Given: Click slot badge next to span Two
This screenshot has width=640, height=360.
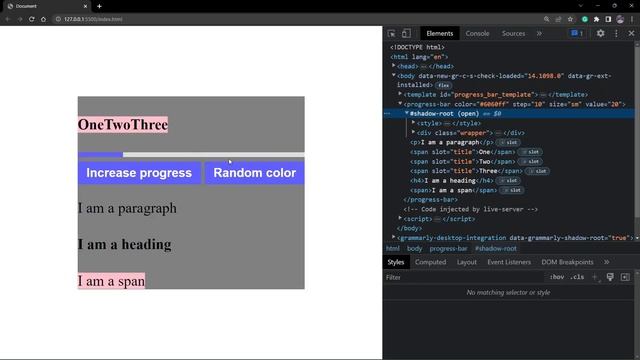Looking at the screenshot, I should (530, 162).
